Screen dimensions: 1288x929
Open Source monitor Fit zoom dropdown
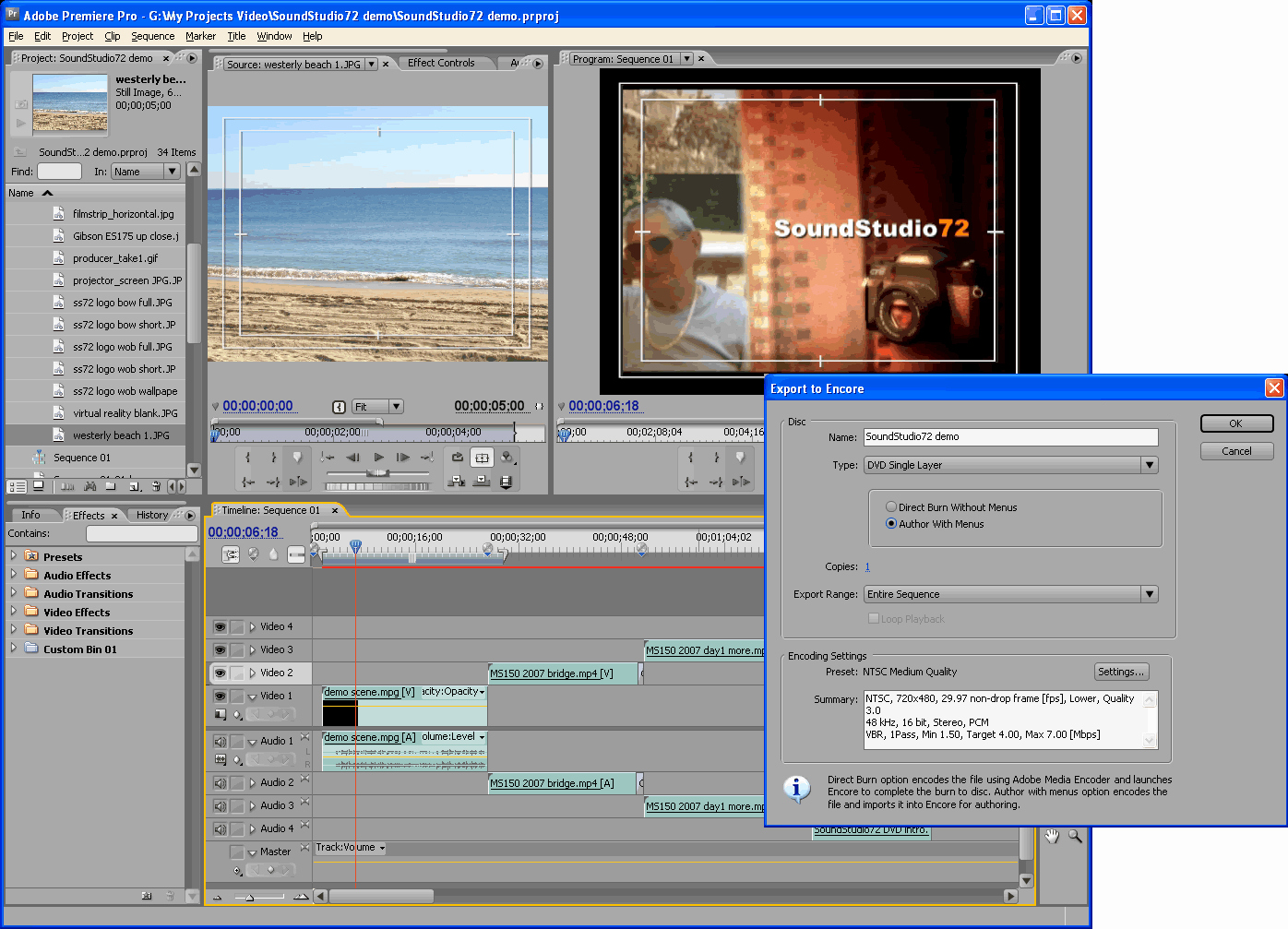tap(396, 406)
